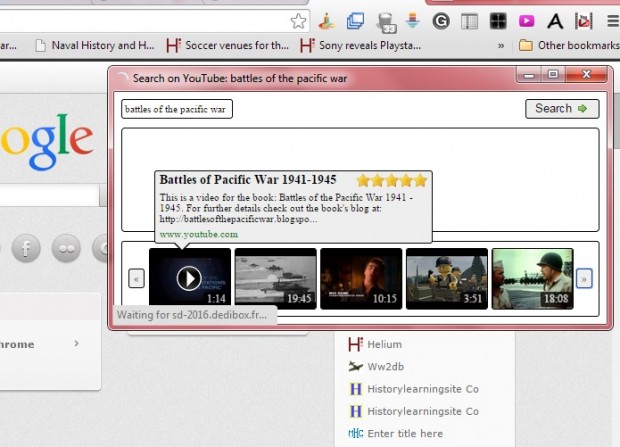Image resolution: width=620 pixels, height=447 pixels.
Task: Open the Lego 3:51 video thumbnail
Action: coord(446,278)
